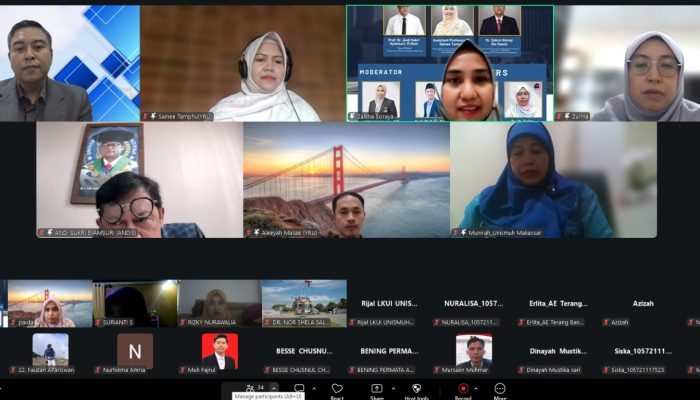Open the chat panel icon

pyautogui.click(x=299, y=388)
